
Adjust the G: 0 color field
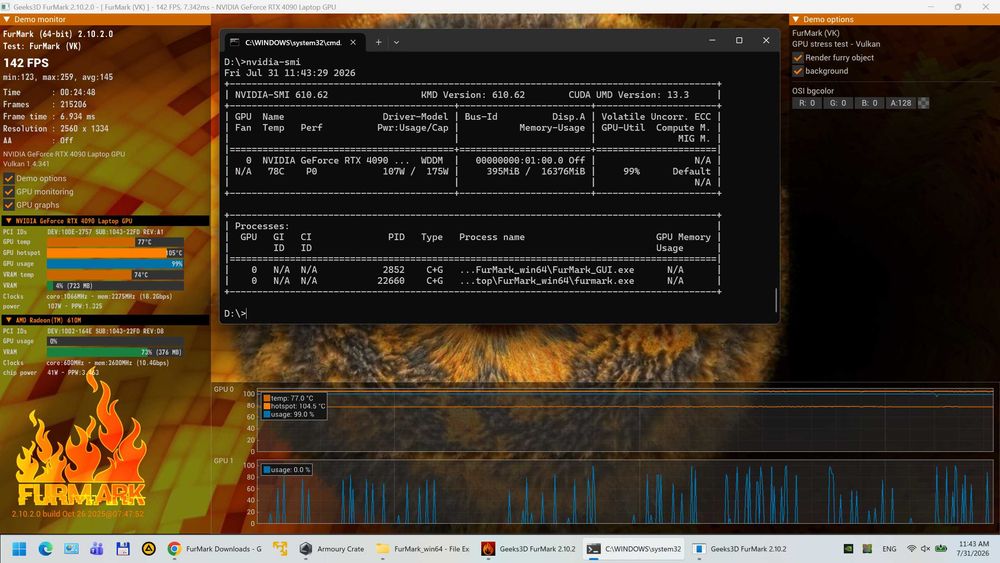[x=837, y=103]
